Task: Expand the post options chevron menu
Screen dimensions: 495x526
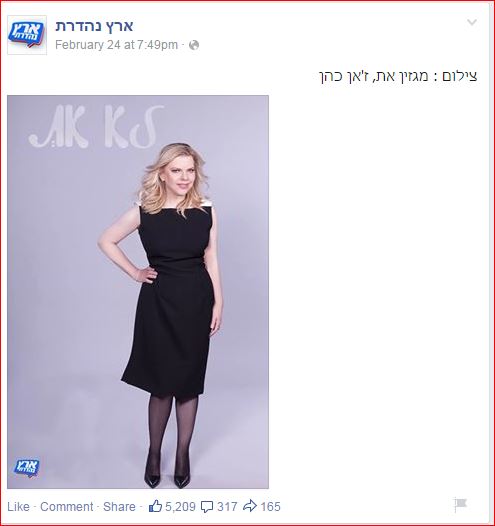Action: pos(472,22)
